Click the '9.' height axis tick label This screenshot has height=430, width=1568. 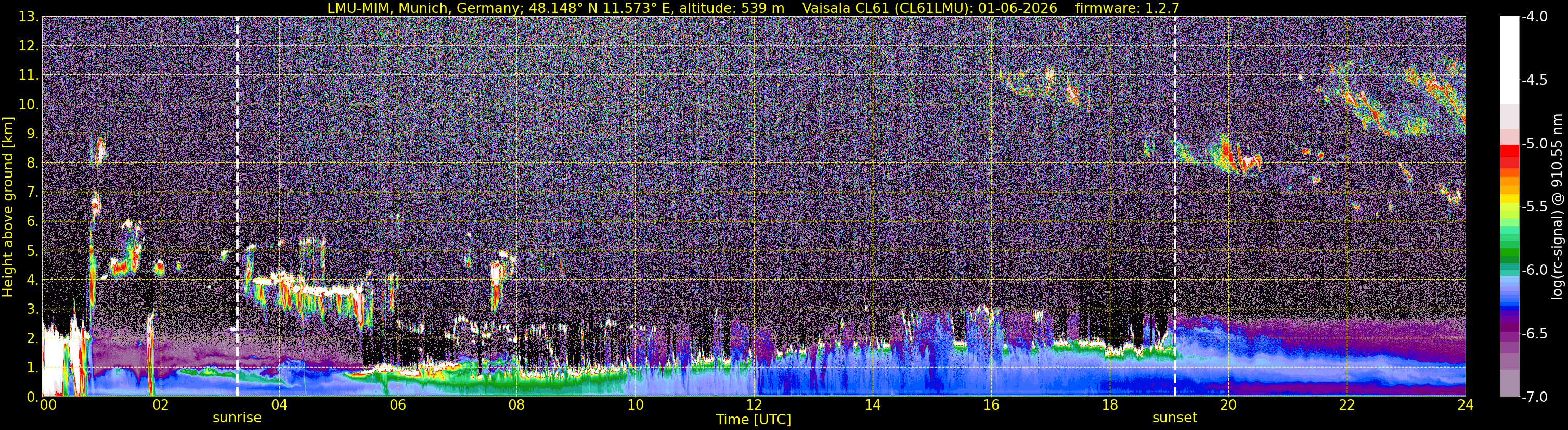pyautogui.click(x=32, y=134)
